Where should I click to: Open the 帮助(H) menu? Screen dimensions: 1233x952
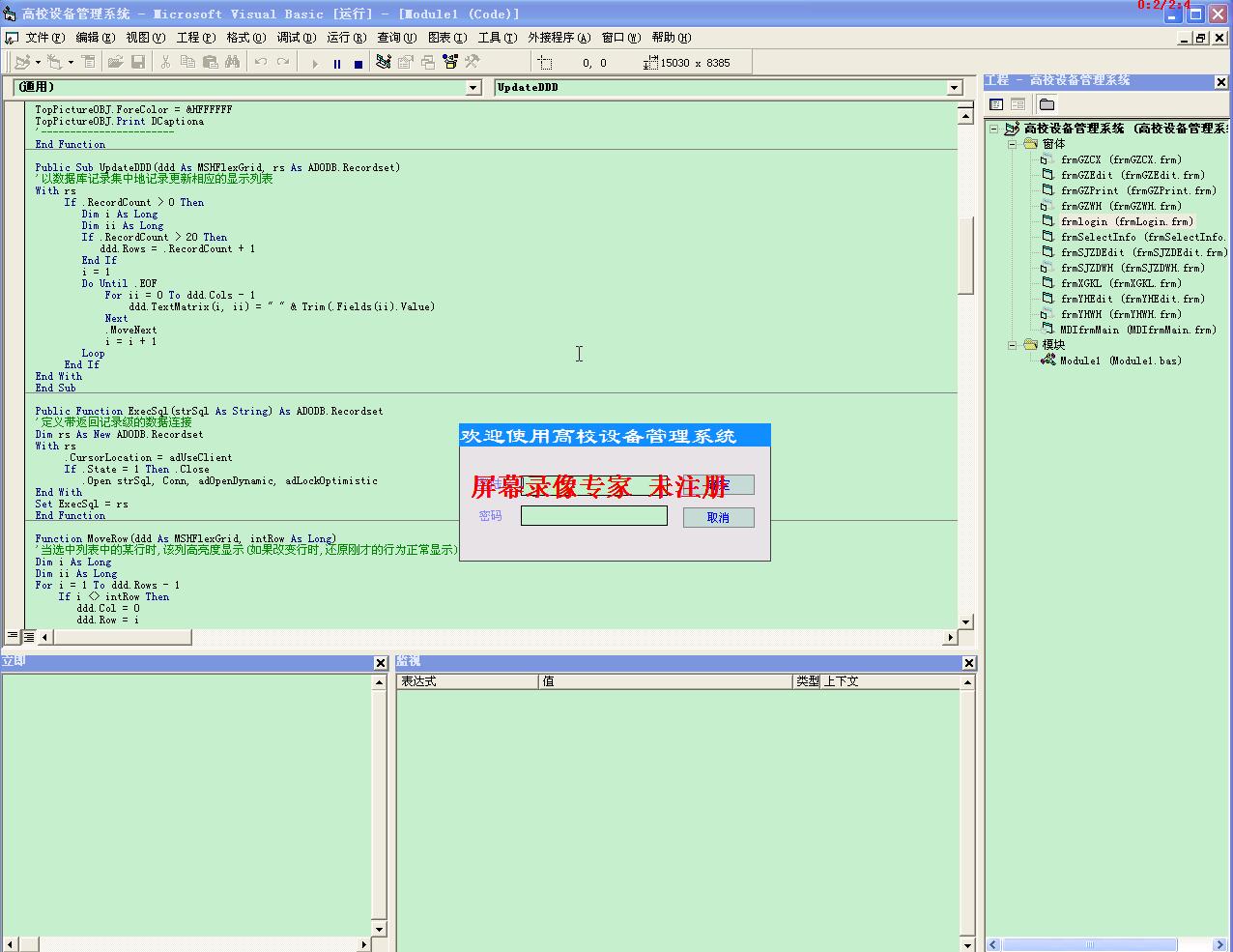point(672,38)
